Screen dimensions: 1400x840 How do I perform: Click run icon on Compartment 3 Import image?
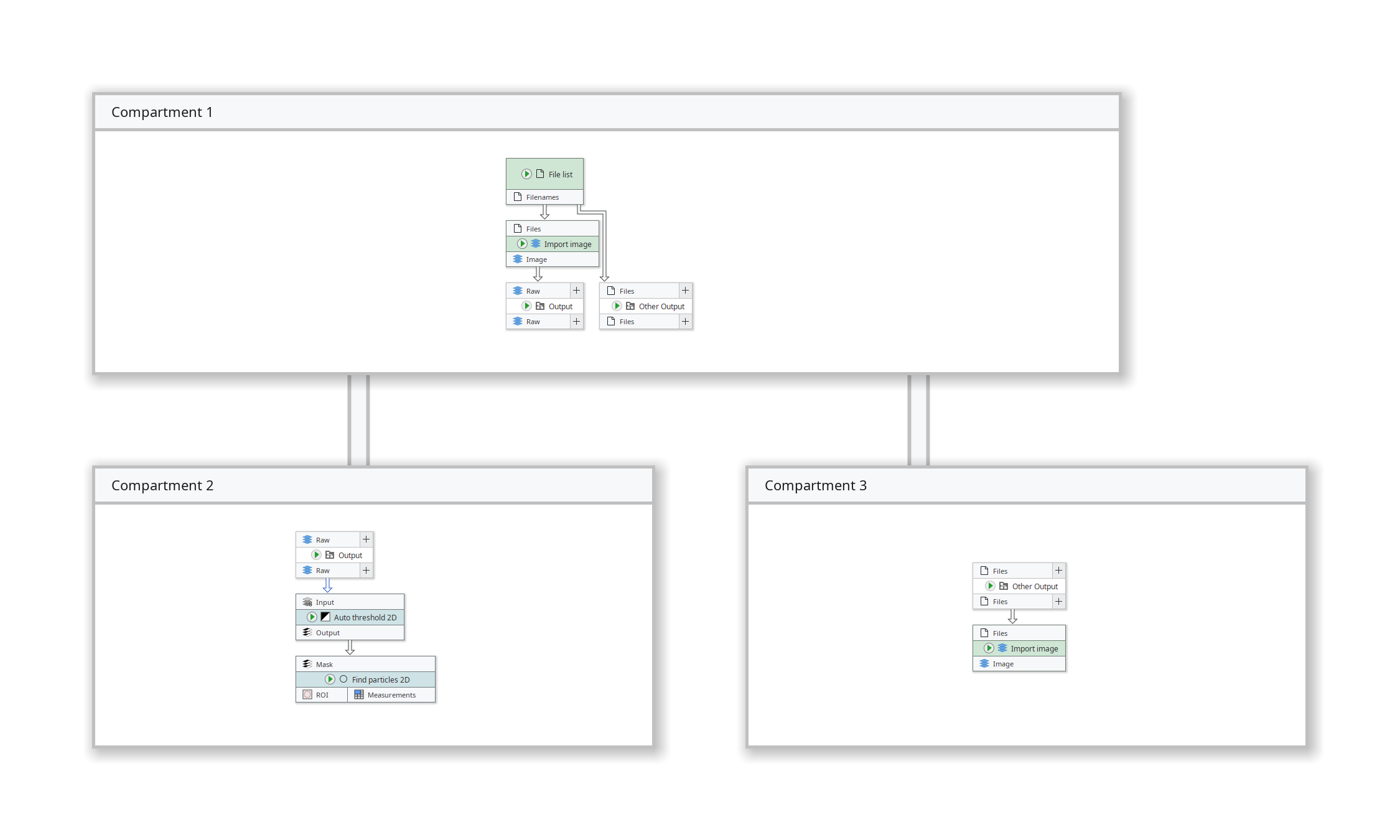[x=989, y=648]
